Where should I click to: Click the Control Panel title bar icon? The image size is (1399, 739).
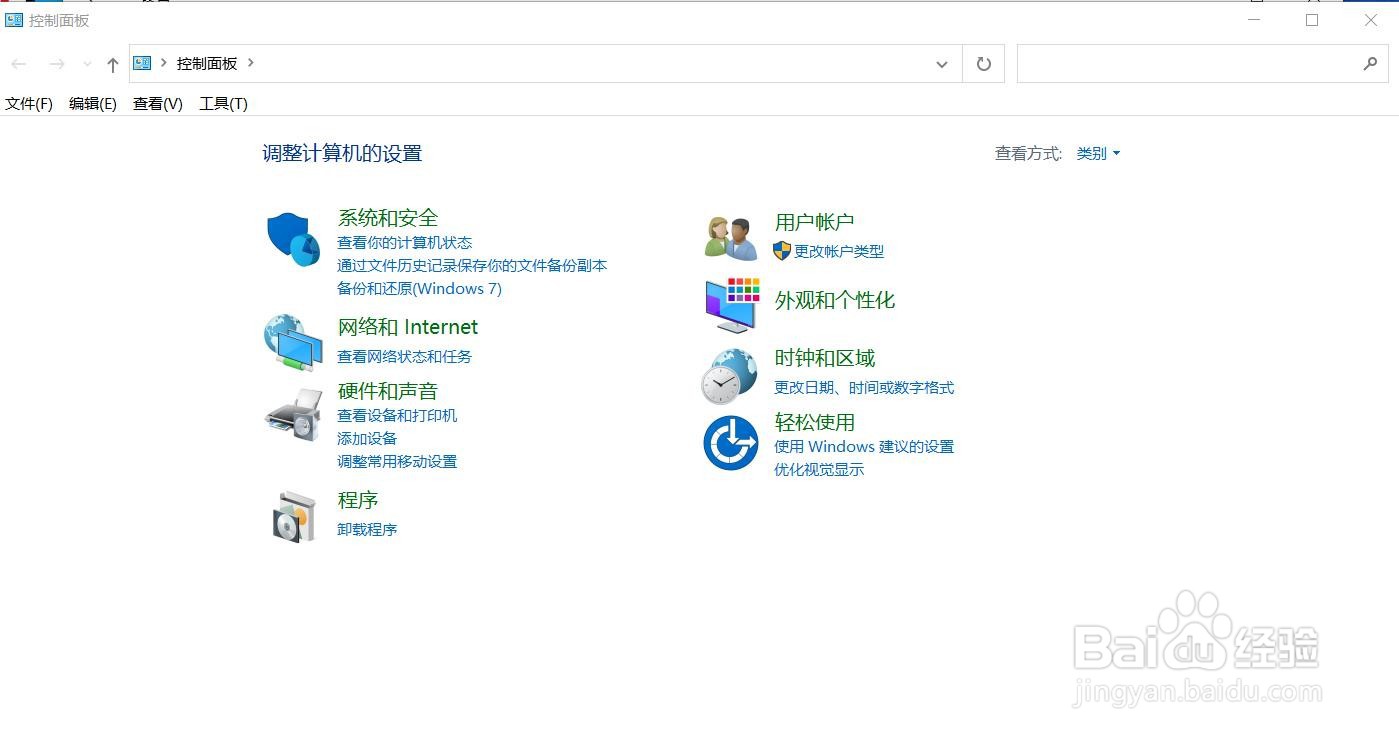point(14,20)
